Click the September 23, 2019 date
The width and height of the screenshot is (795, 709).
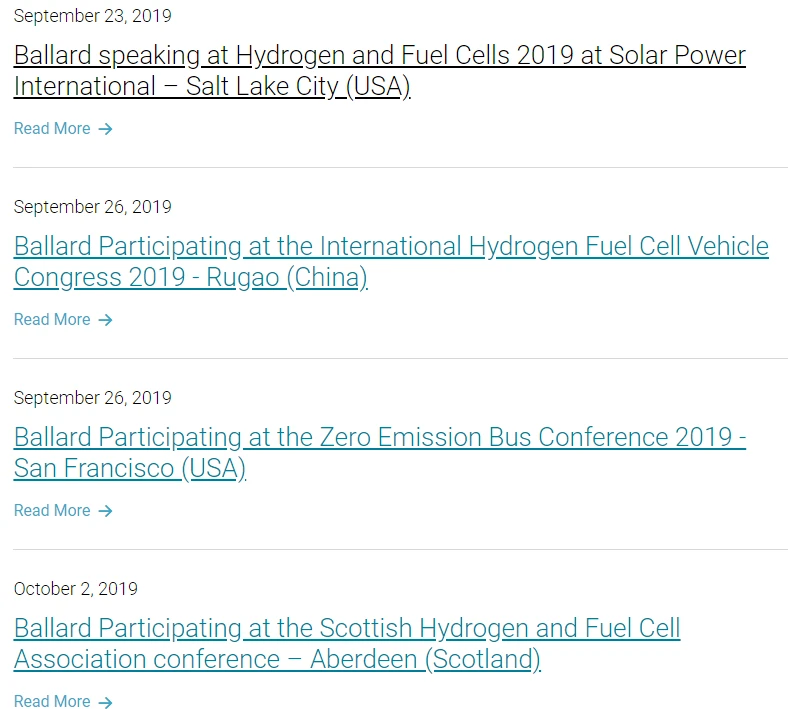pyautogui.click(x=92, y=16)
